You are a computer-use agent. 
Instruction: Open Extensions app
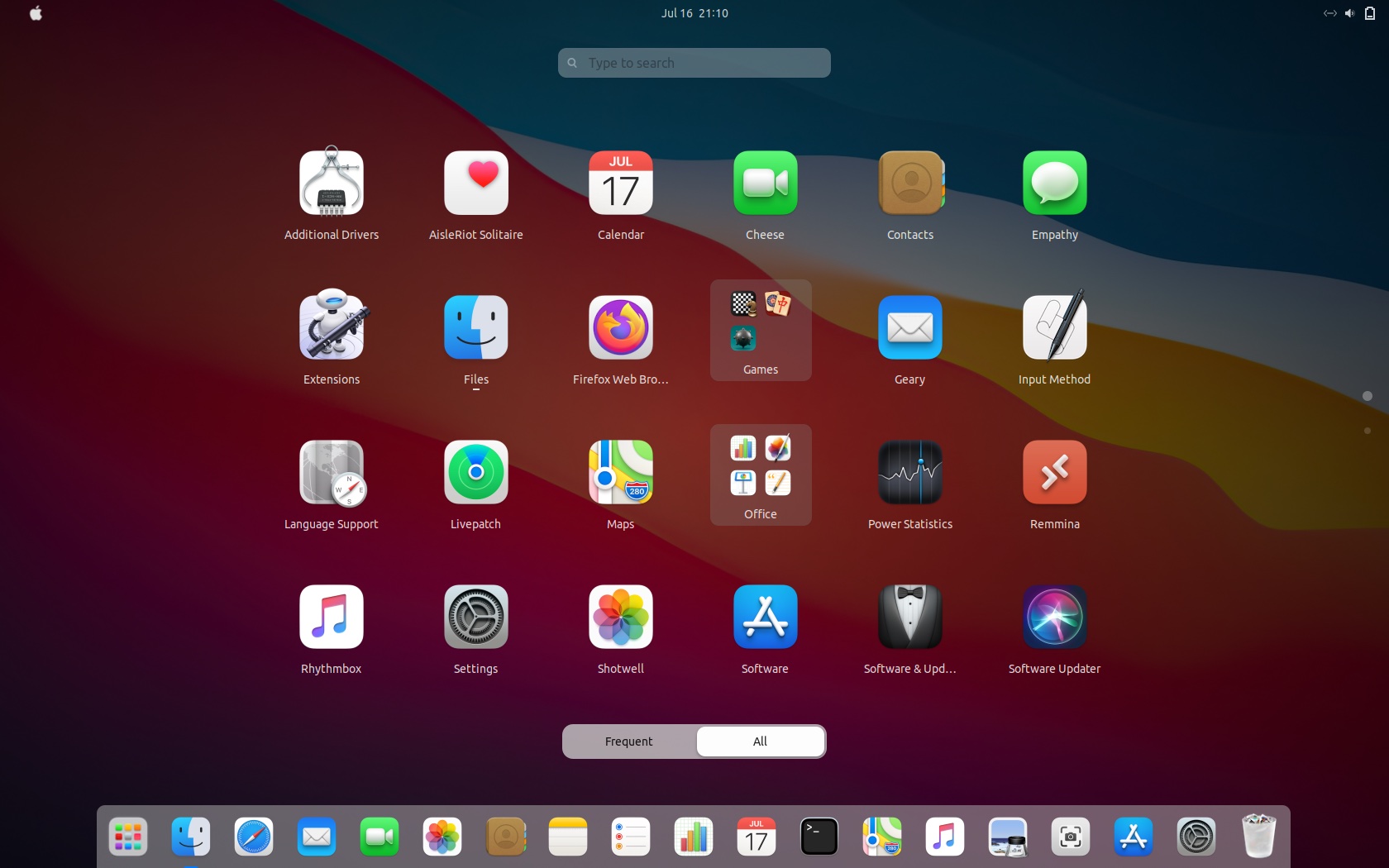(x=332, y=326)
